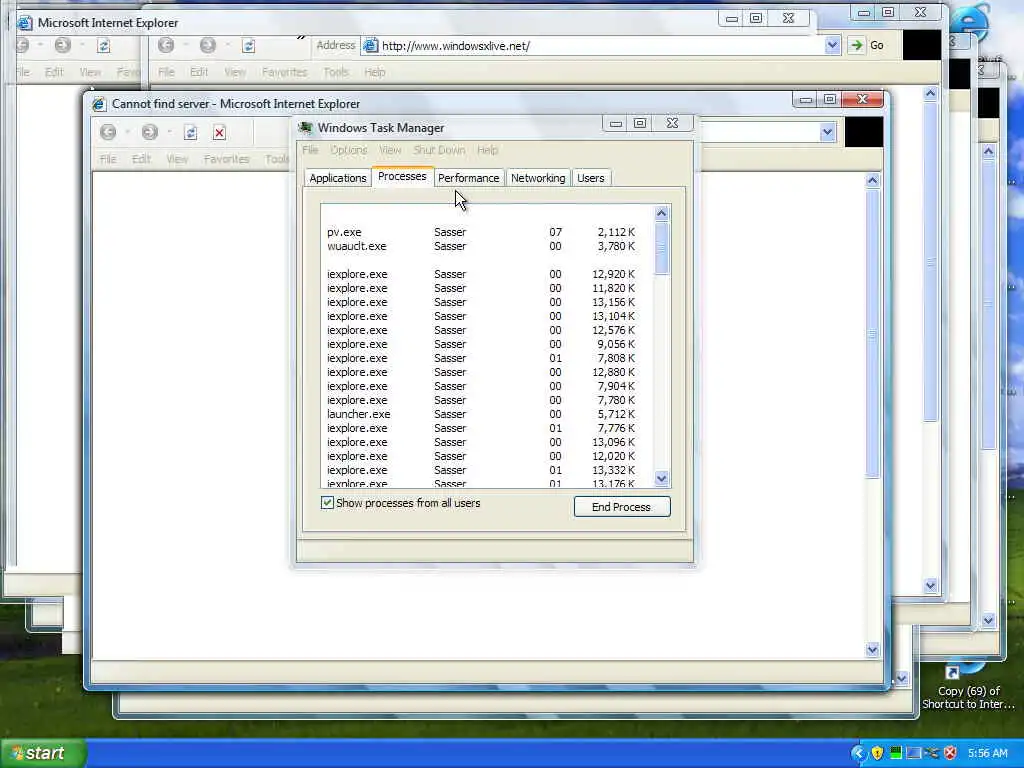1024x768 pixels.
Task: Click Forward icon in Cannot find server window
Action: (150, 133)
